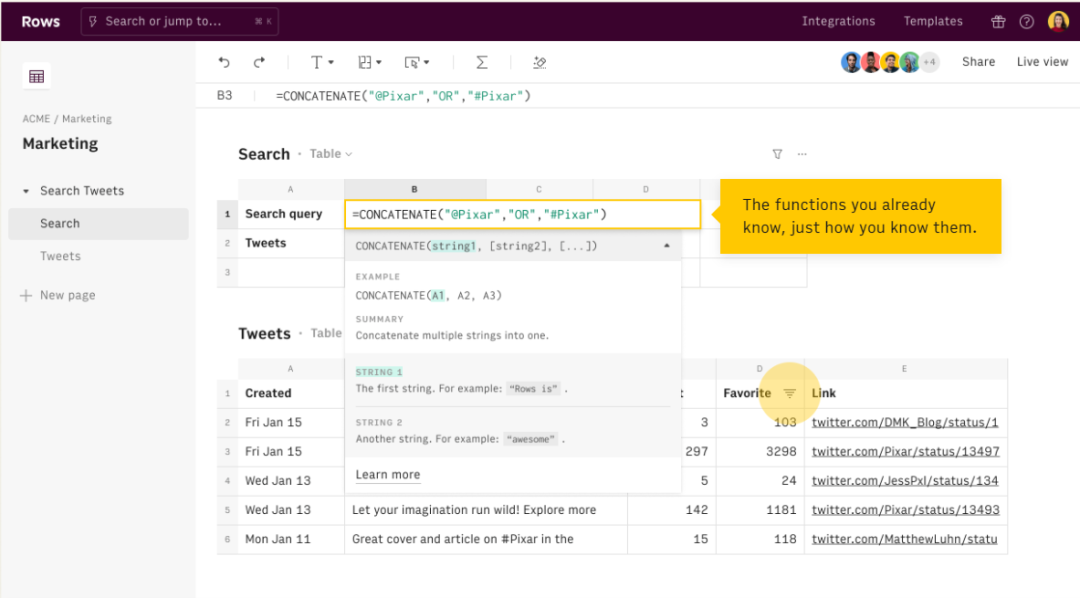Click the Favorite column filter icon
Screen dimensions: 1080x598
(x=789, y=393)
